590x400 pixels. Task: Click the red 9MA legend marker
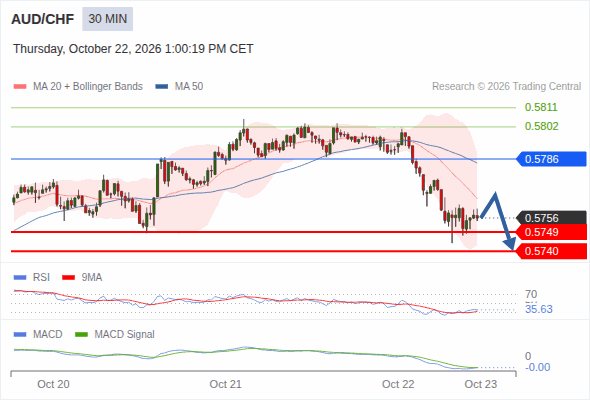tap(68, 278)
